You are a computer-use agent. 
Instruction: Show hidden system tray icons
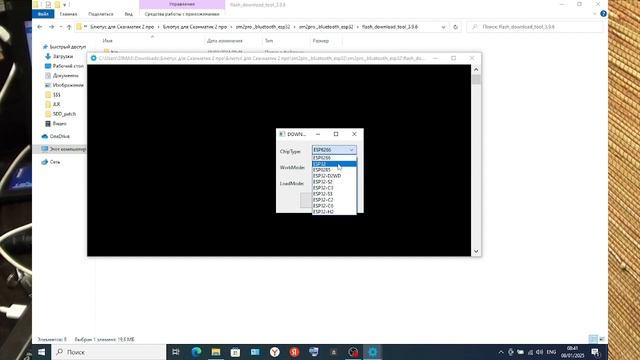point(501,352)
